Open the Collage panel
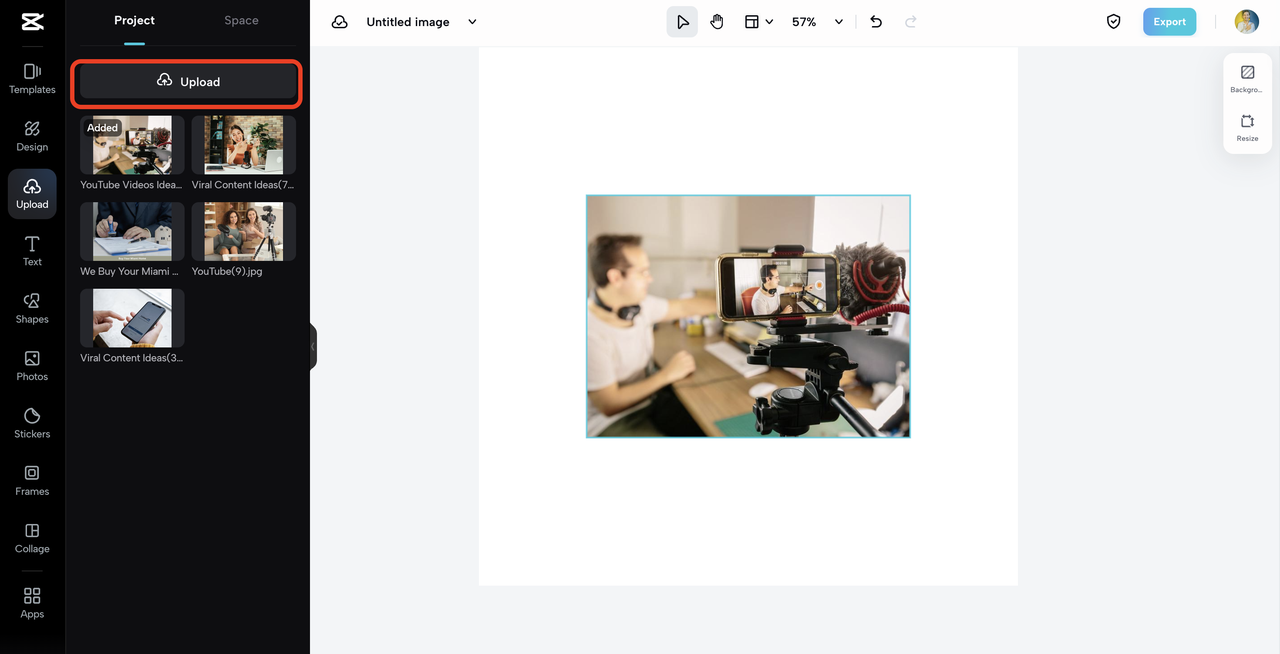The height and width of the screenshot is (654, 1280). [32, 538]
